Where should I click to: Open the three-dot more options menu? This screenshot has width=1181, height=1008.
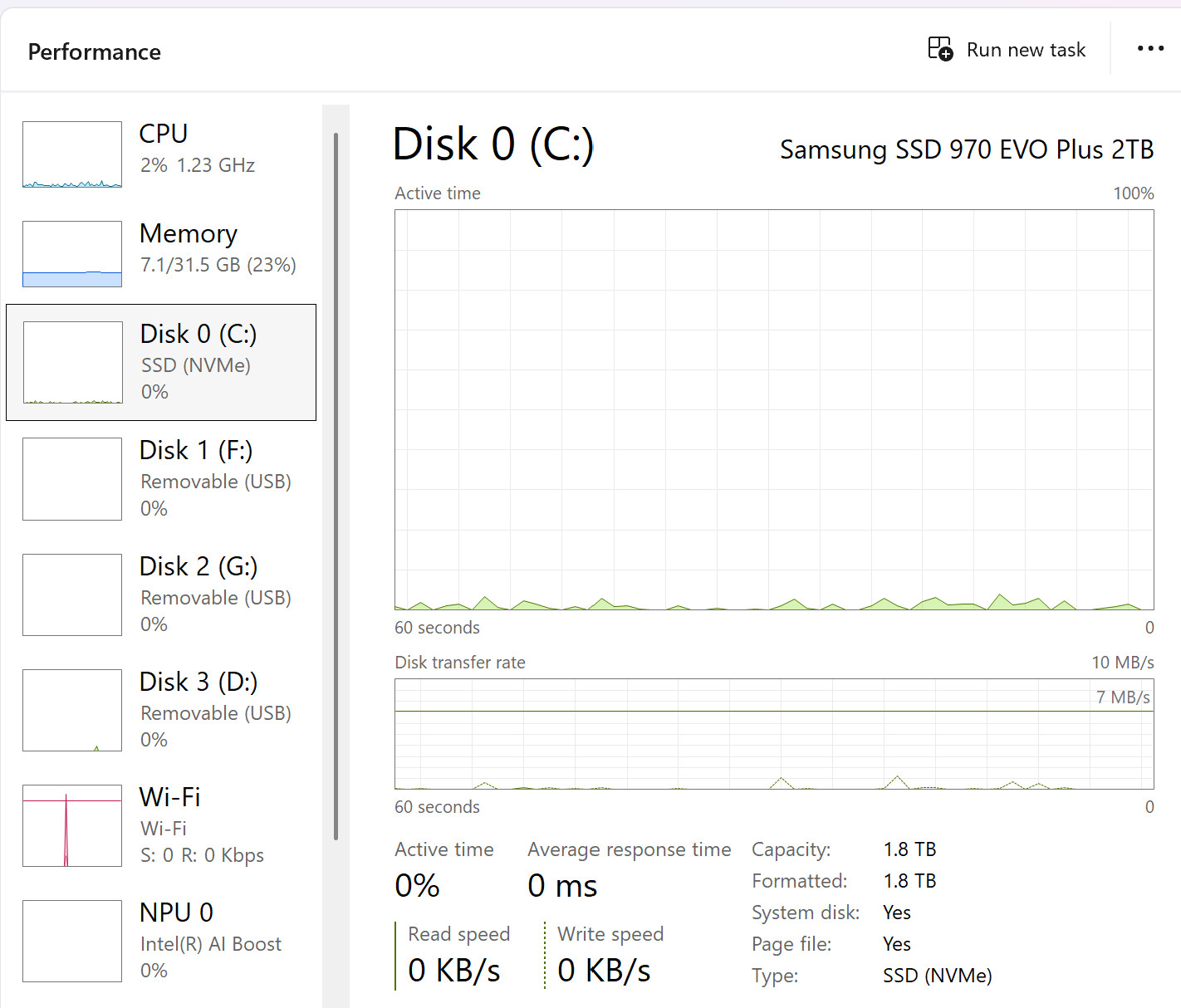pyautogui.click(x=1150, y=49)
